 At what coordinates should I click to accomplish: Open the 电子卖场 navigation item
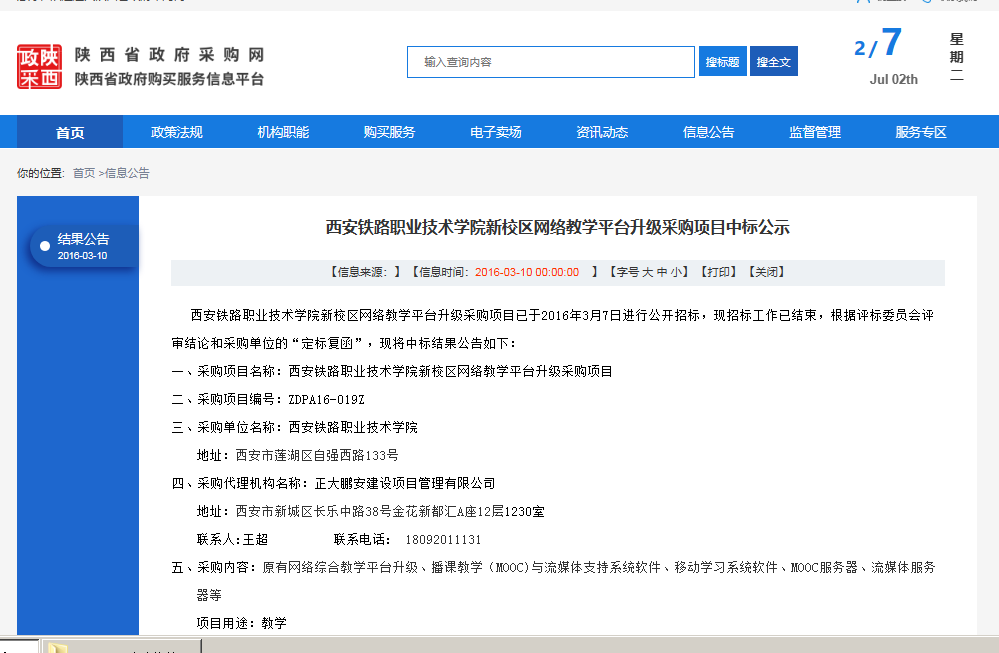pyautogui.click(x=495, y=132)
